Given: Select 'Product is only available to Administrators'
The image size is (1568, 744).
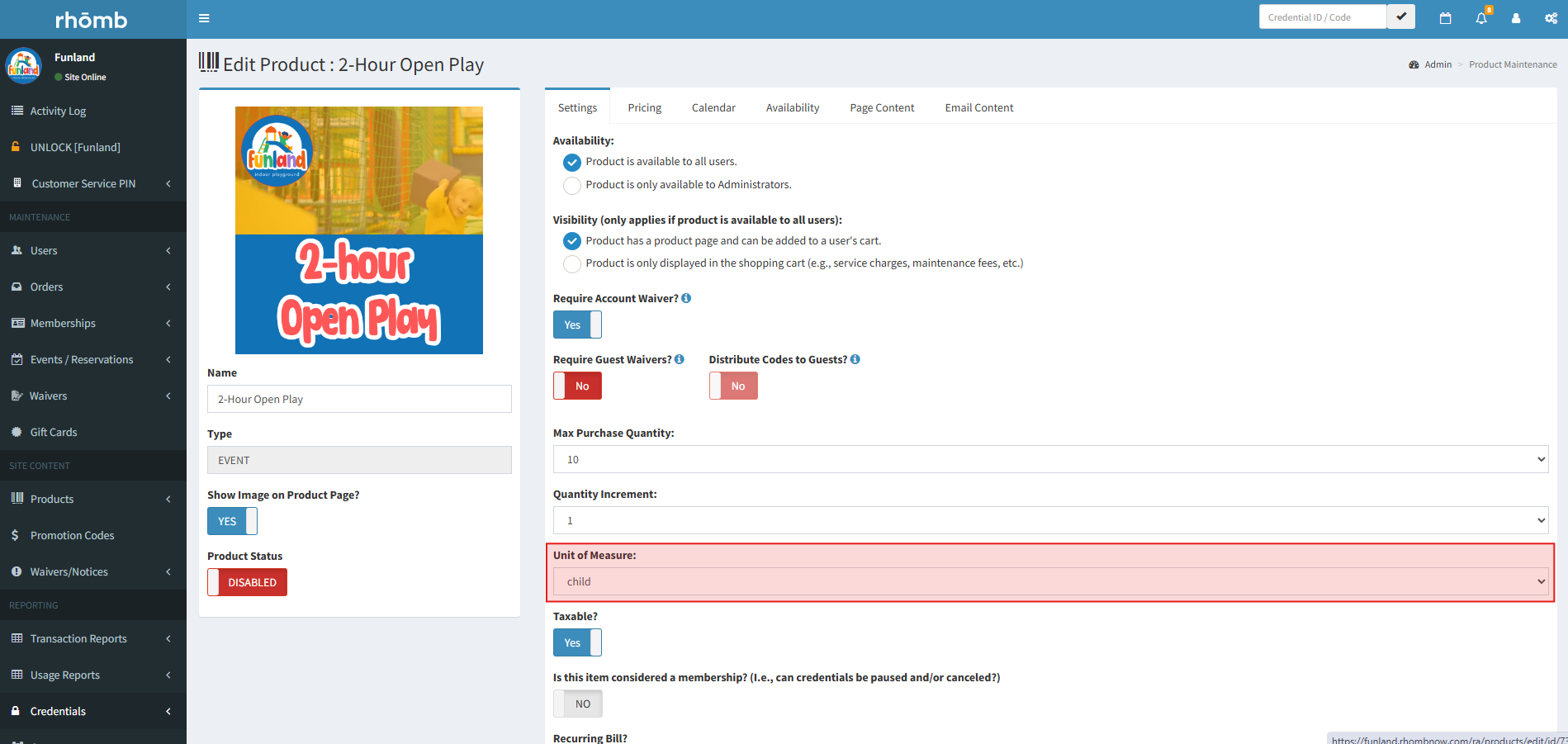Looking at the screenshot, I should 571,186.
